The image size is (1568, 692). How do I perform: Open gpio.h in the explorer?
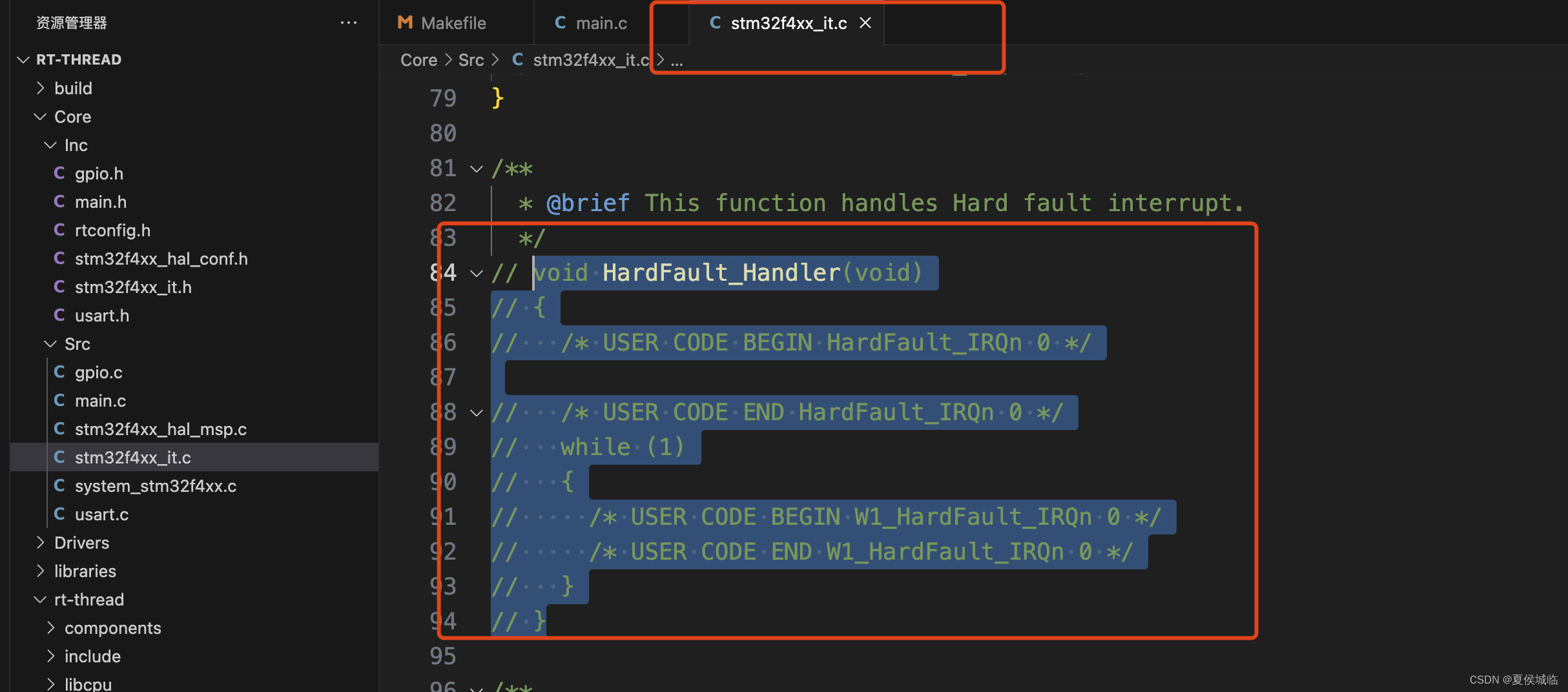pyautogui.click(x=194, y=173)
